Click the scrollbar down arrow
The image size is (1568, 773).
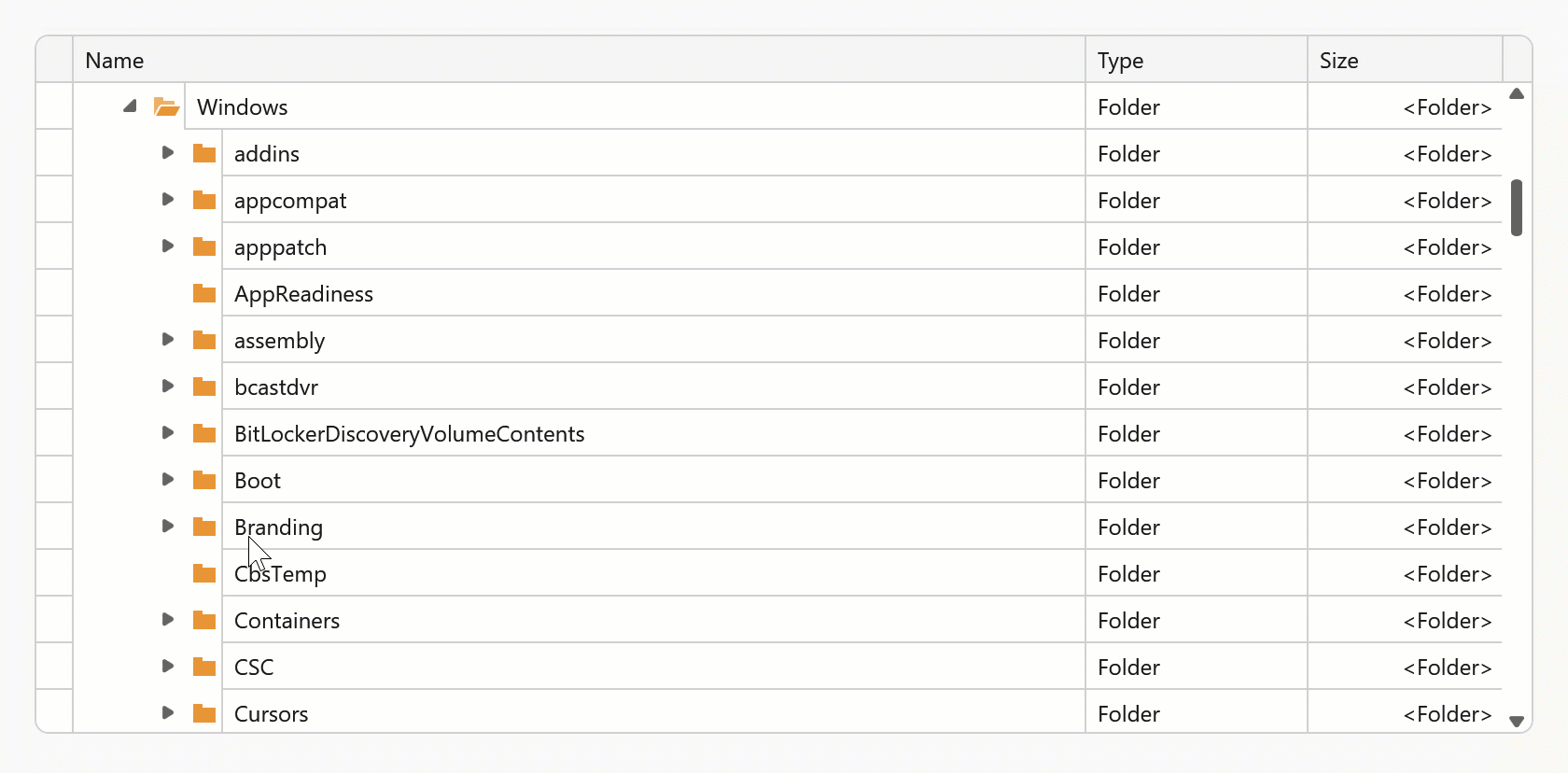click(x=1517, y=721)
